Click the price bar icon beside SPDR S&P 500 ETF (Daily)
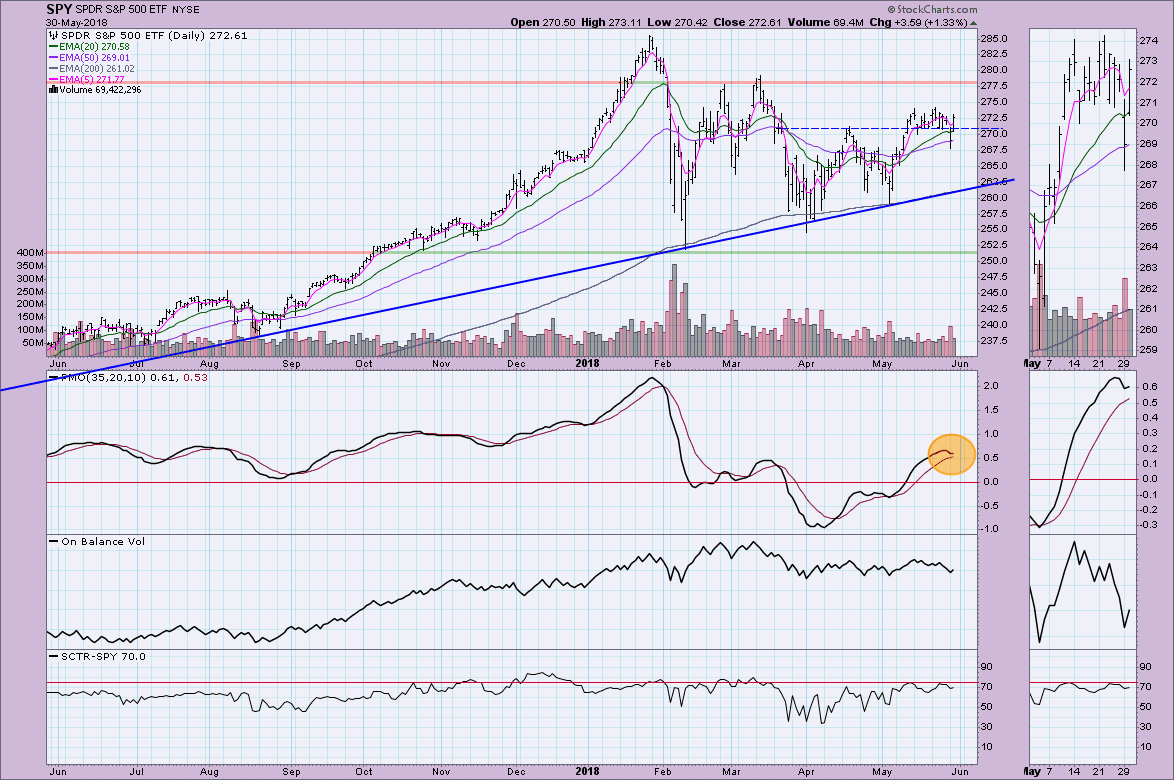Image resolution: width=1174 pixels, height=780 pixels. (53, 35)
